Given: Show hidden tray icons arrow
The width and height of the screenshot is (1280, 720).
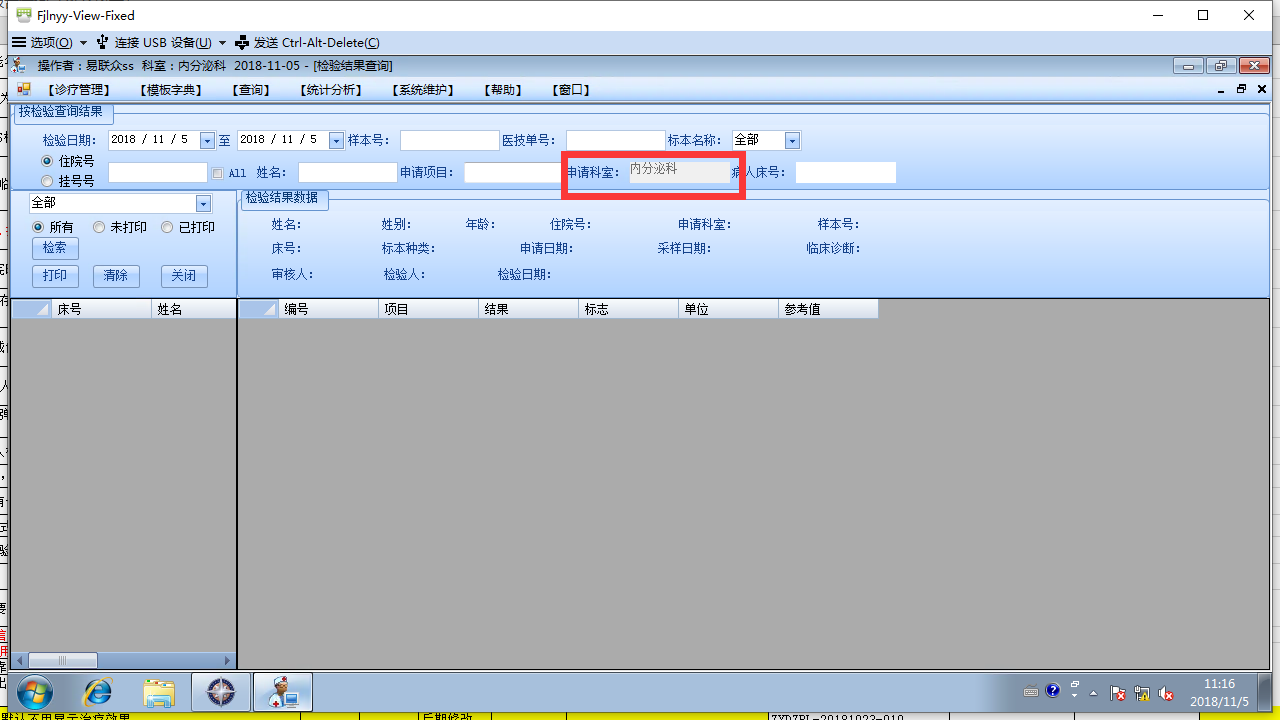Looking at the screenshot, I should [x=1093, y=692].
